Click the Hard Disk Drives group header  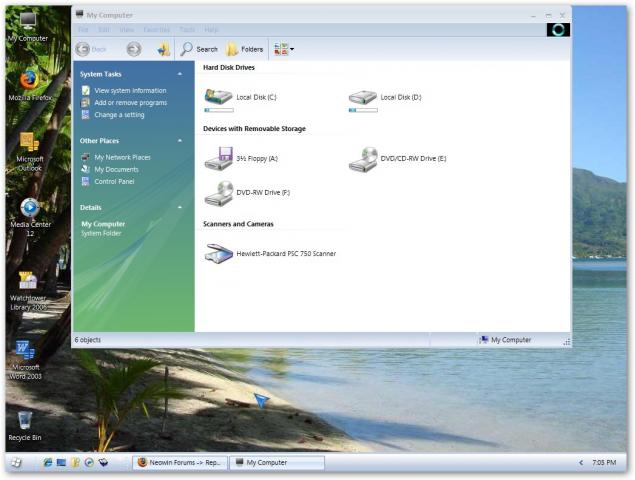(229, 68)
